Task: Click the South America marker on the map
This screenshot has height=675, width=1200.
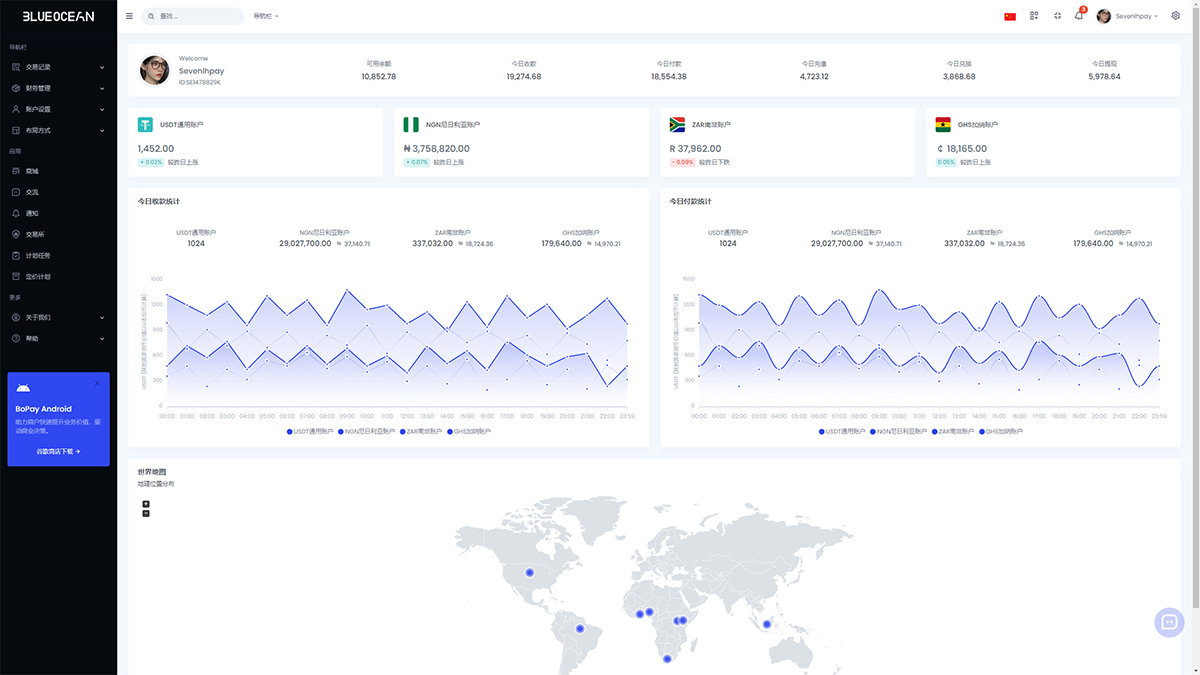Action: coord(580,628)
